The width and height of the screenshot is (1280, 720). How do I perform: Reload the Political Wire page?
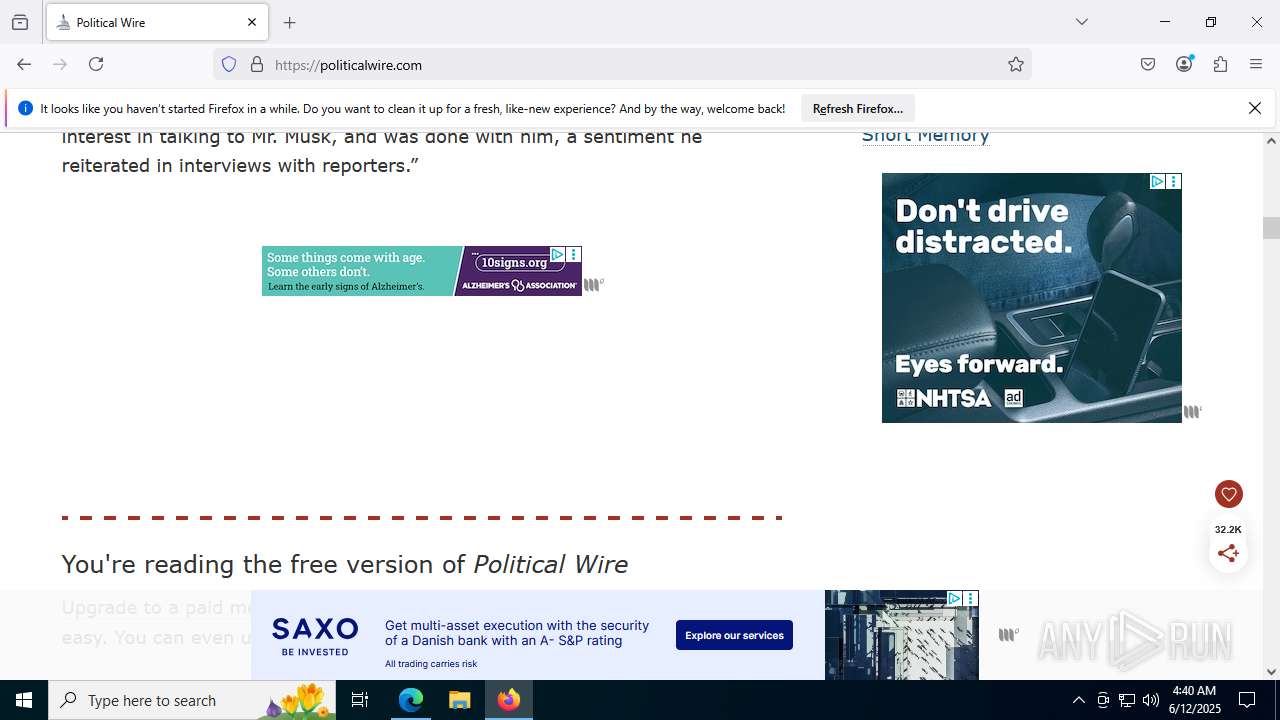(96, 64)
